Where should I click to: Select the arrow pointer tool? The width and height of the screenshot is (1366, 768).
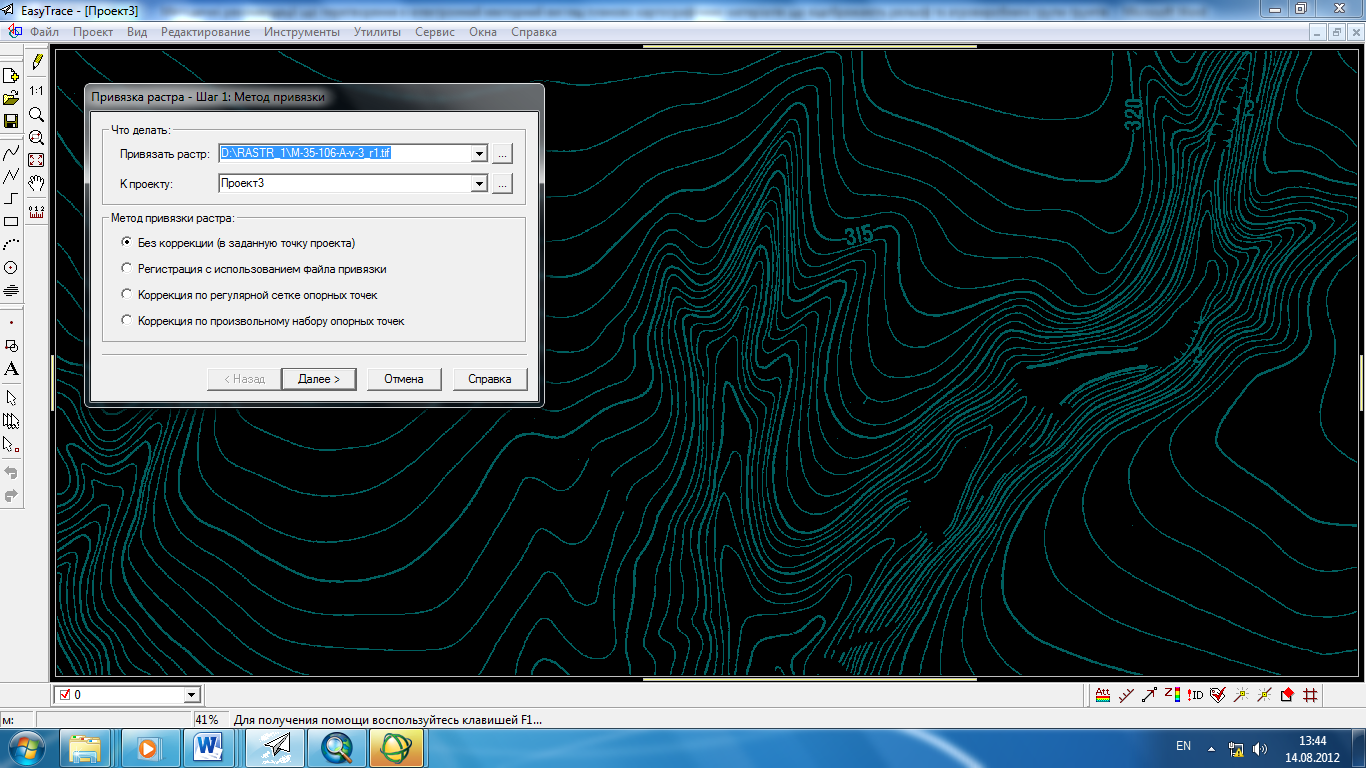11,398
